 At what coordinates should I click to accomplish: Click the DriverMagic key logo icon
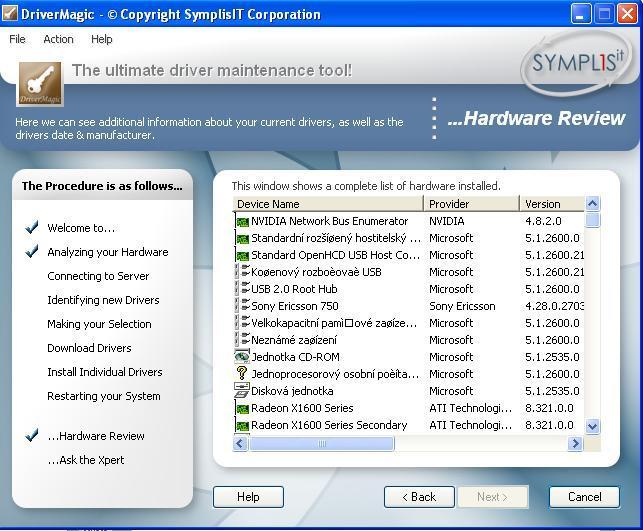(x=40, y=84)
